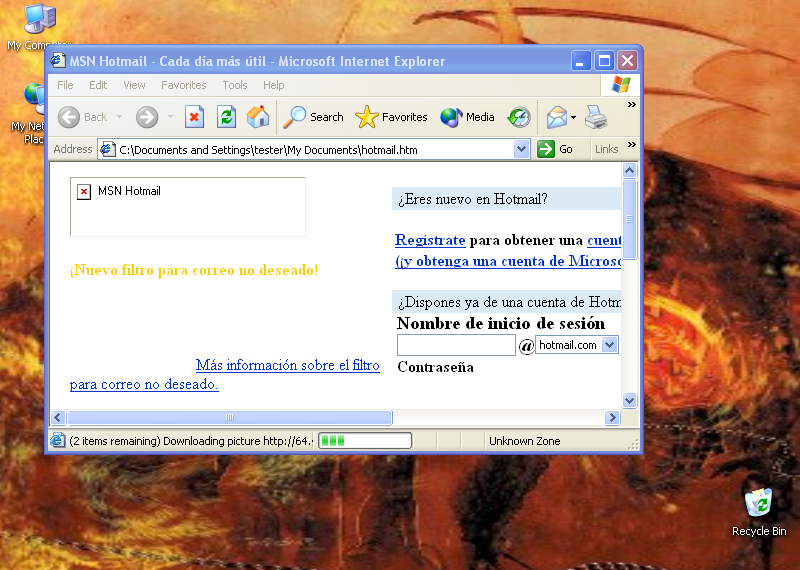Click the green Go arrow button

point(555,150)
